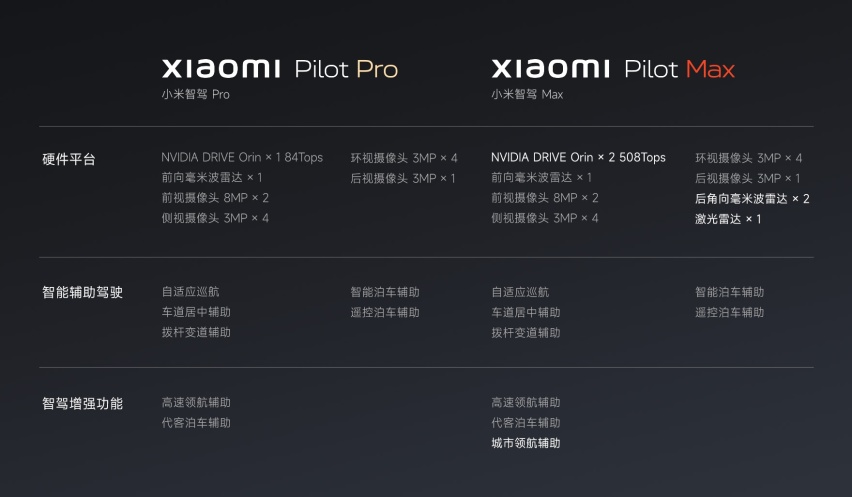The image size is (852, 497).
Task: Click 自适应巡航 in the Pilot Max column
Action: [x=520, y=292]
